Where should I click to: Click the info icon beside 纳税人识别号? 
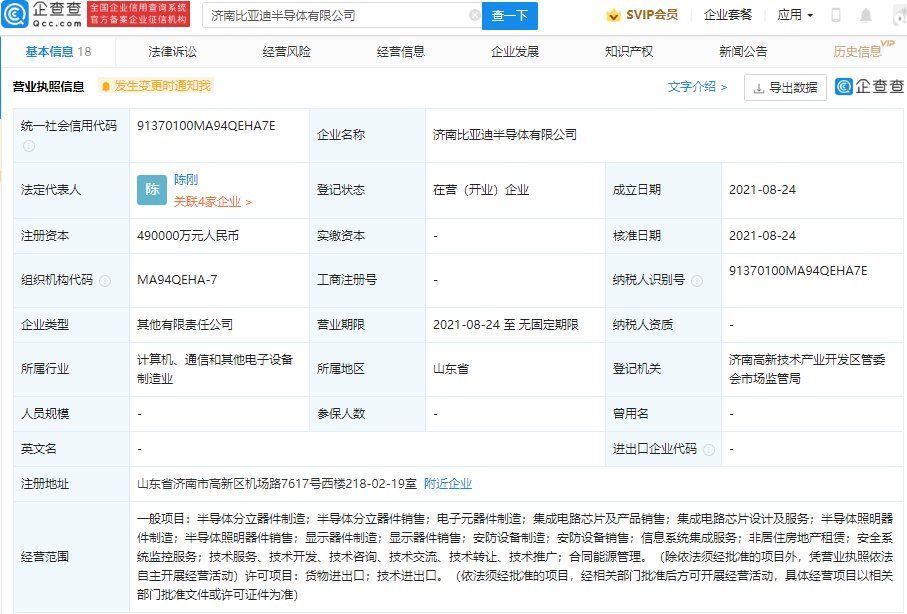[x=697, y=281]
